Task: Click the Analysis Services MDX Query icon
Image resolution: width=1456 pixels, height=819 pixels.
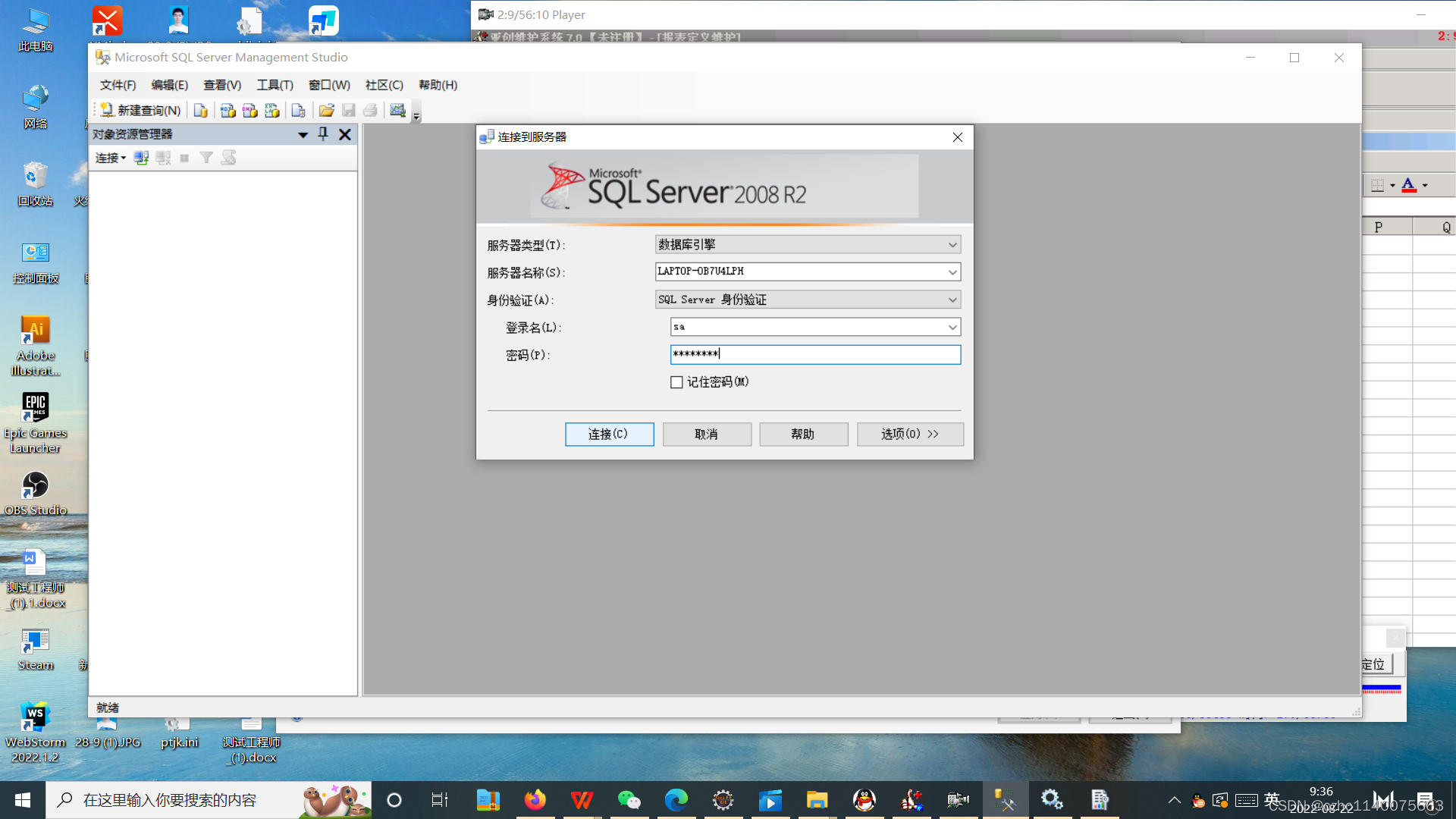Action: (x=227, y=111)
